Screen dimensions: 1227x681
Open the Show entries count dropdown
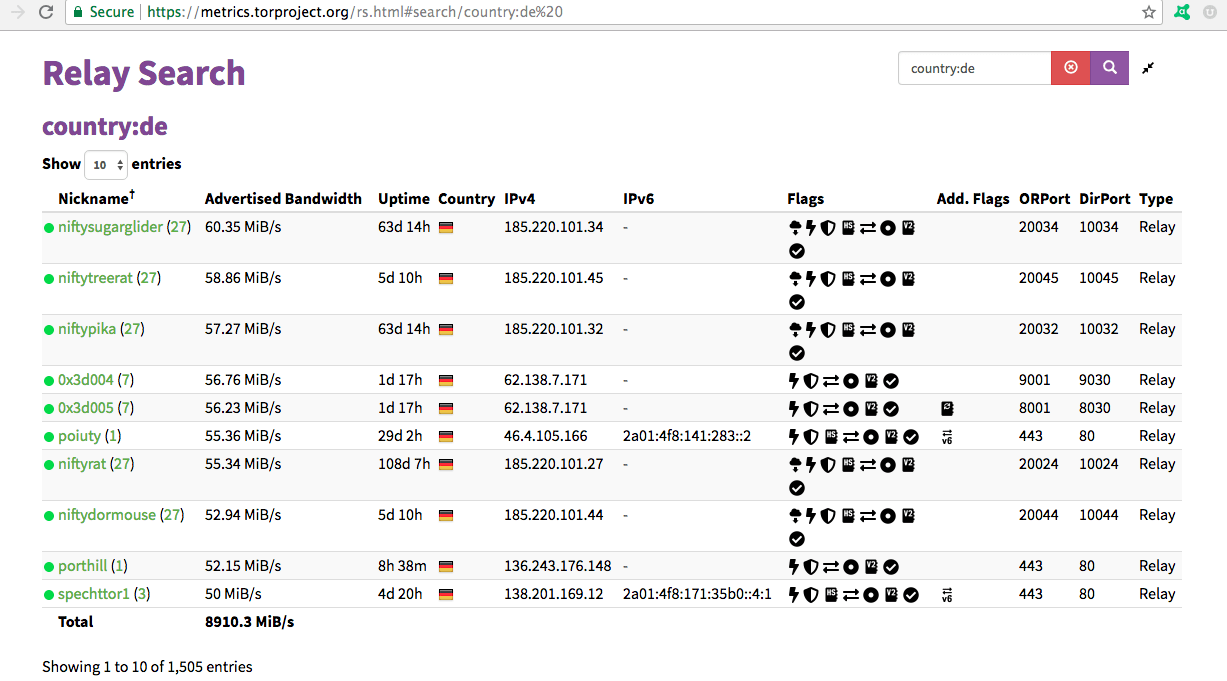point(106,164)
